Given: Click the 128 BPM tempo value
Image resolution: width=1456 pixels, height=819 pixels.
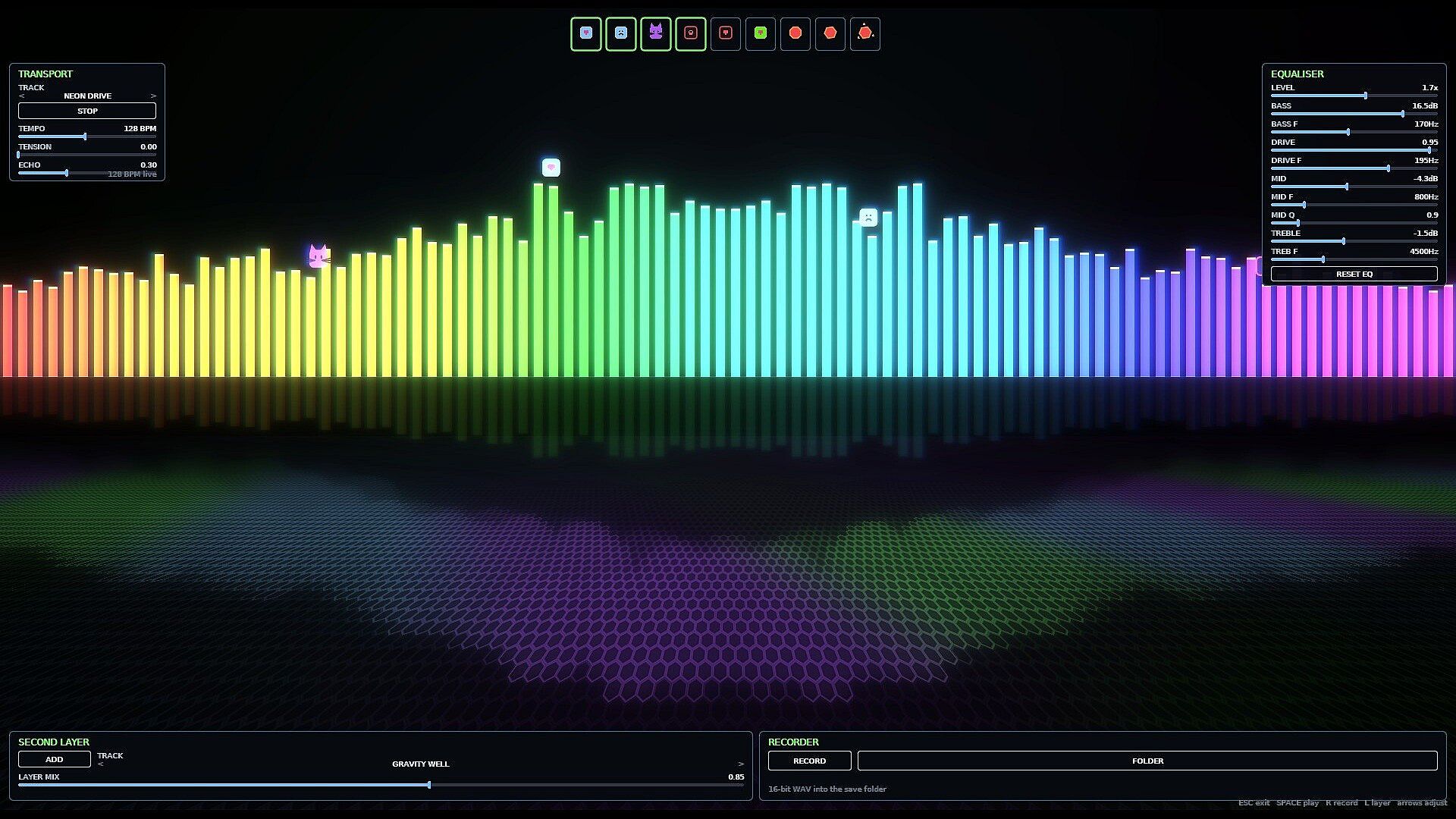Looking at the screenshot, I should tap(140, 129).
